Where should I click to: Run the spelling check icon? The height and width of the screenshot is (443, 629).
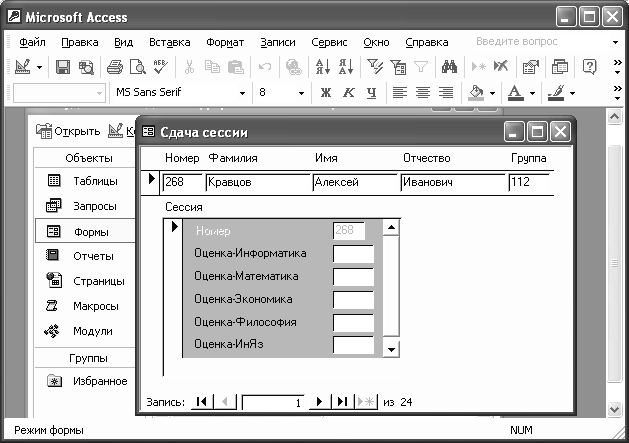(160, 67)
